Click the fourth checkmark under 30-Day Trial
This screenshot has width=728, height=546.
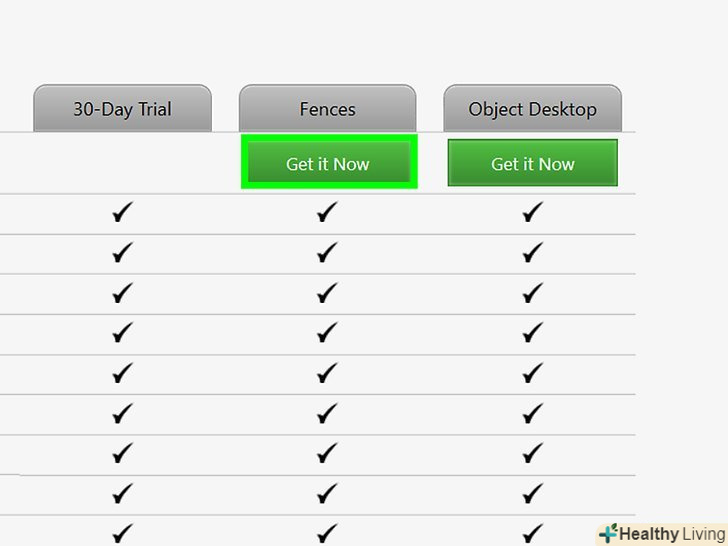pos(122,333)
